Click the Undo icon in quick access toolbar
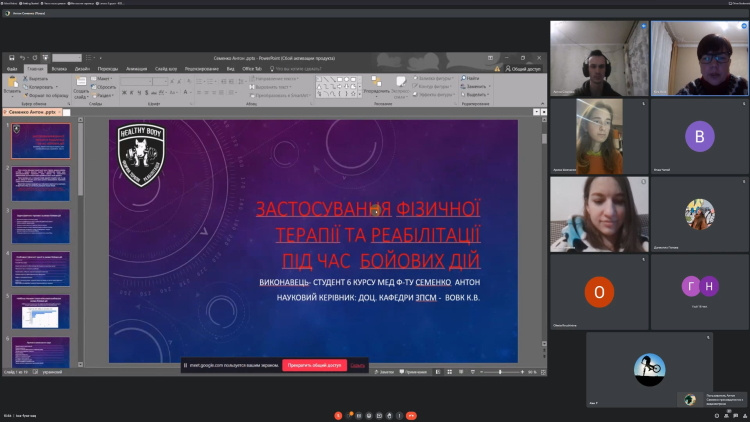This screenshot has height=422, width=750. tap(22, 58)
